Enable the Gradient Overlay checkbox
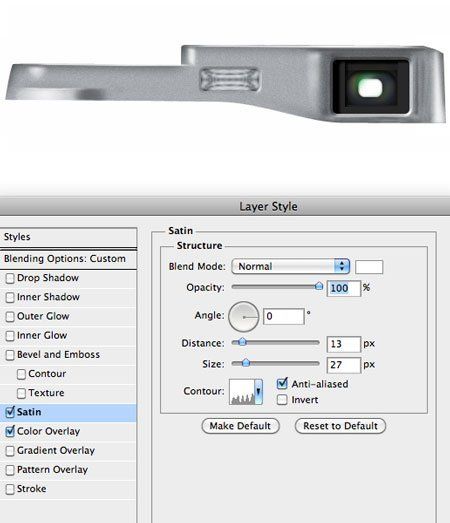 [10, 451]
